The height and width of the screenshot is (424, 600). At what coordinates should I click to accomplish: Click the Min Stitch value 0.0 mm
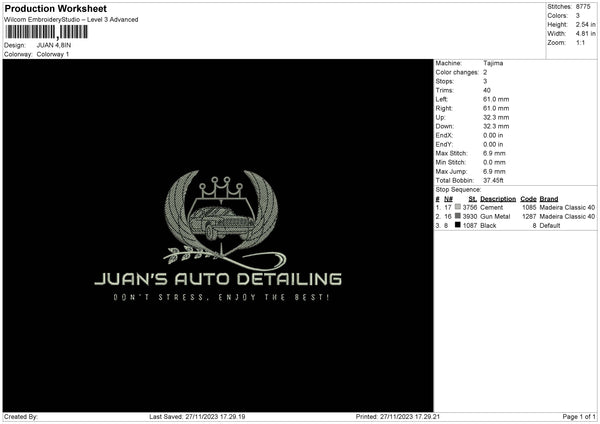(494, 162)
